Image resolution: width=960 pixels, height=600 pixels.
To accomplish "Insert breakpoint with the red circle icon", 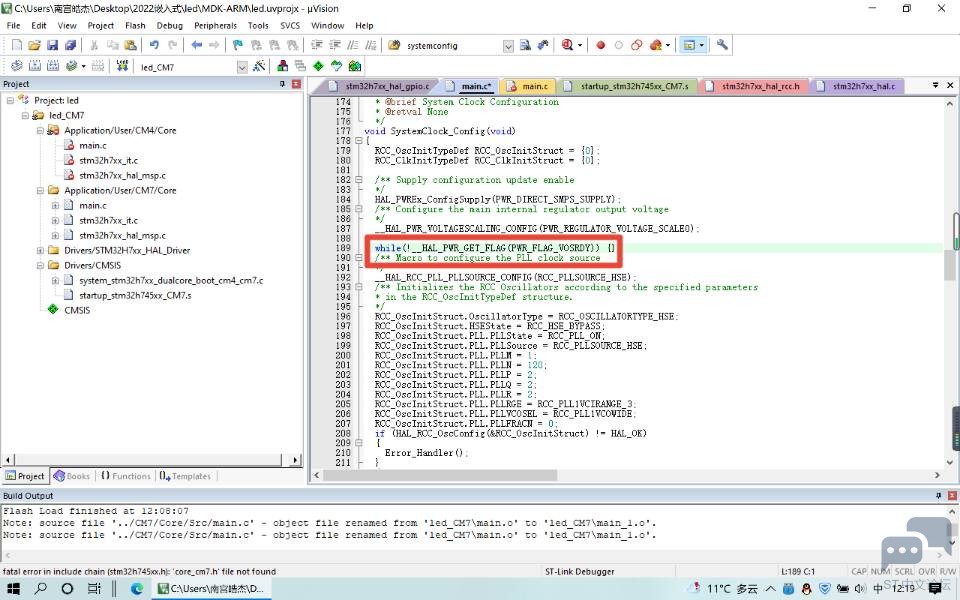I will click(x=601, y=45).
